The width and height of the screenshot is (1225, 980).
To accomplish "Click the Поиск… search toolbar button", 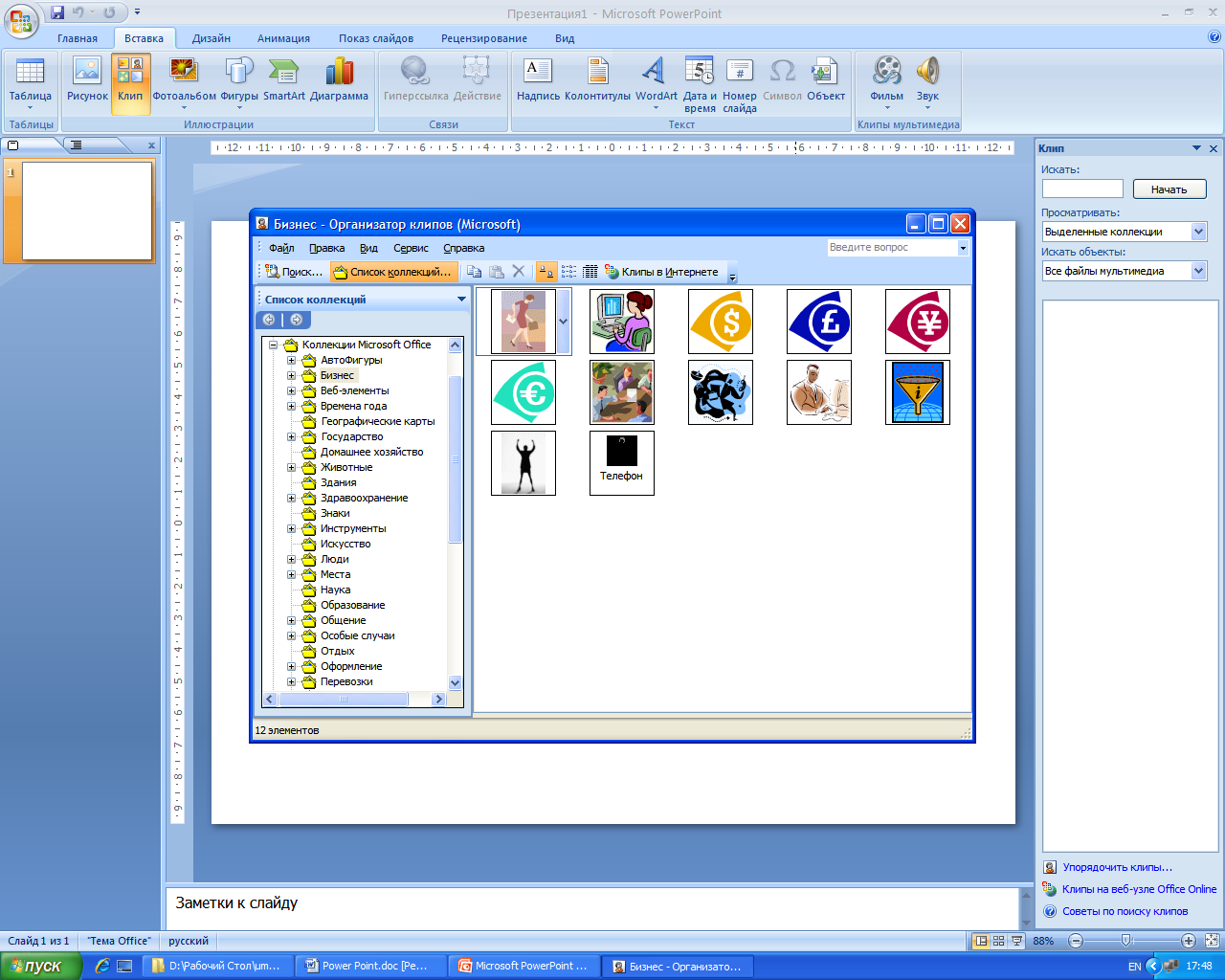I will 295,272.
